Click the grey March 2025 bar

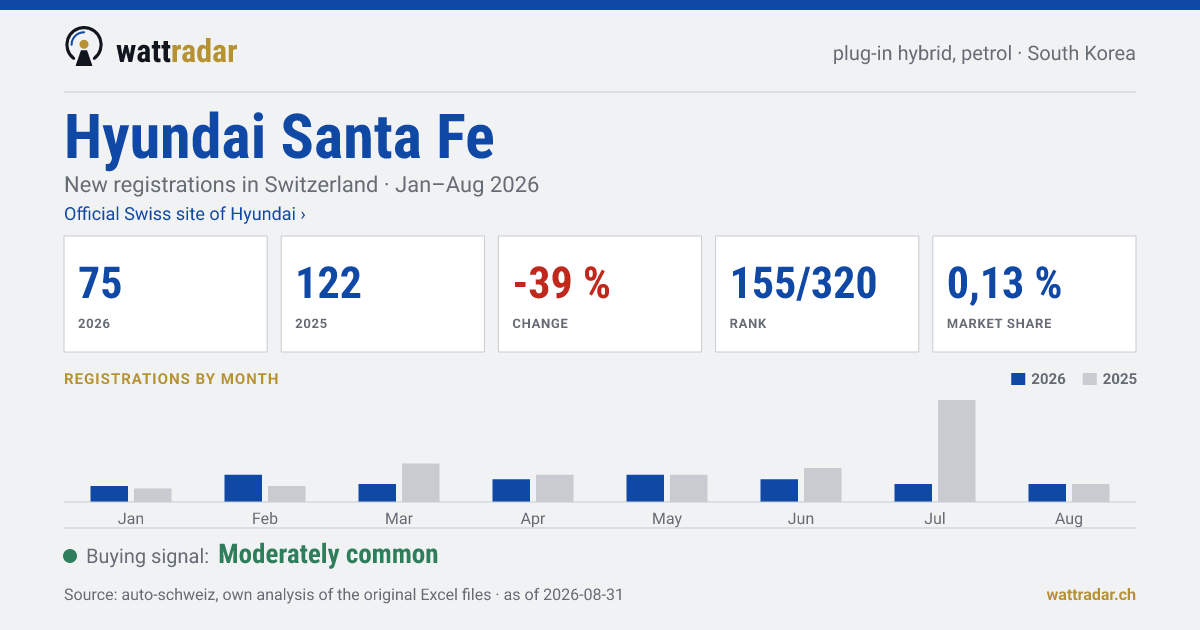(x=421, y=483)
